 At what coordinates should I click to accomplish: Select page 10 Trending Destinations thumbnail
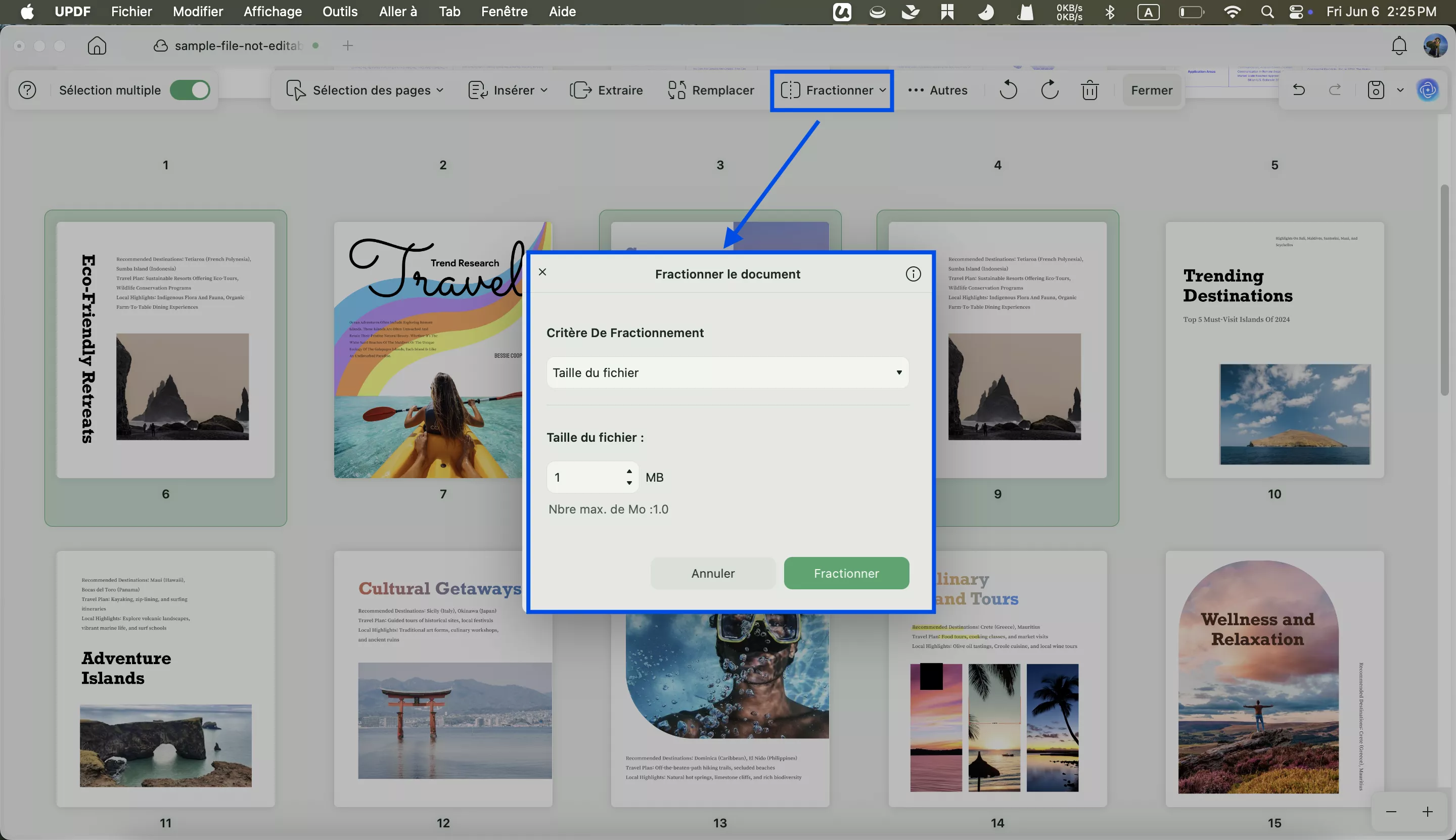pos(1275,350)
